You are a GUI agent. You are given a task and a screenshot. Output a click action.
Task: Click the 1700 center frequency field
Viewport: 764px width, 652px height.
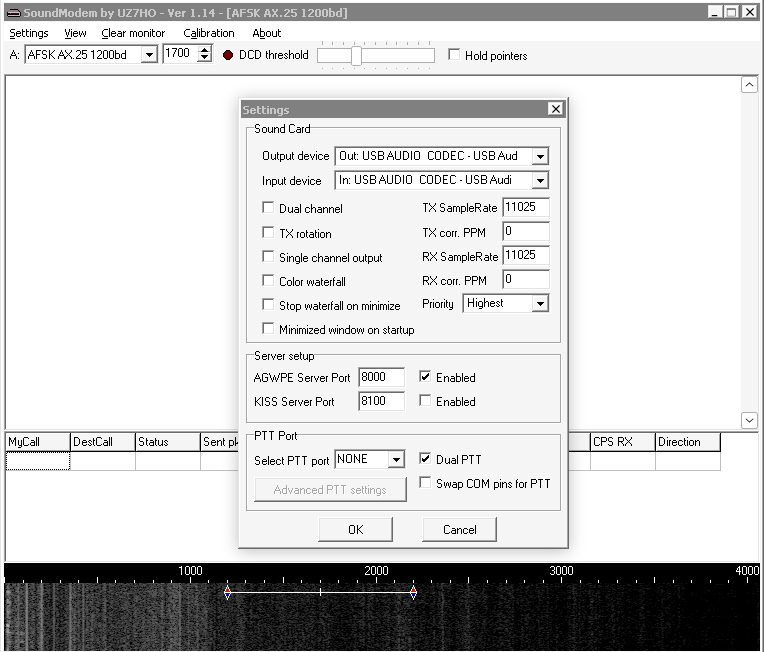[180, 54]
